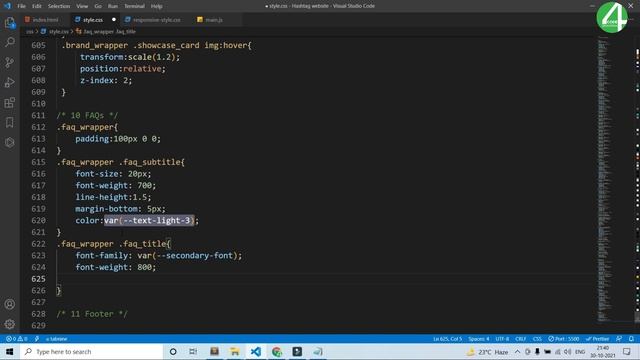Open the Terminal menu
640x360 pixels.
(134, 6)
